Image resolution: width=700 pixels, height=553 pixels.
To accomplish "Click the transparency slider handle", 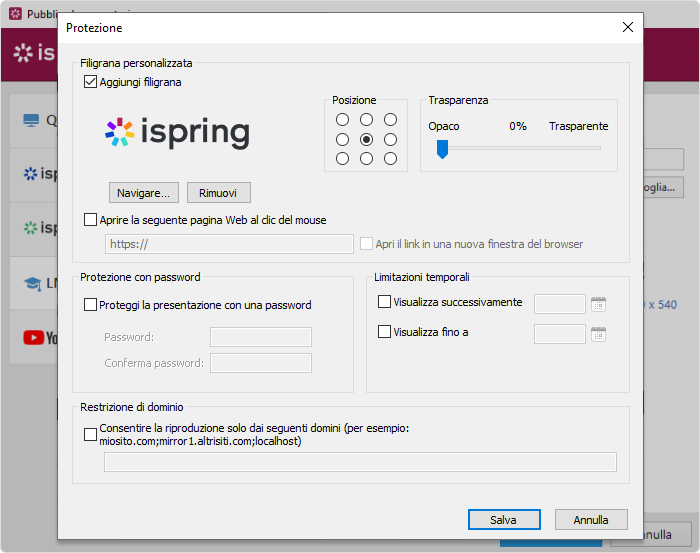I will (442, 149).
